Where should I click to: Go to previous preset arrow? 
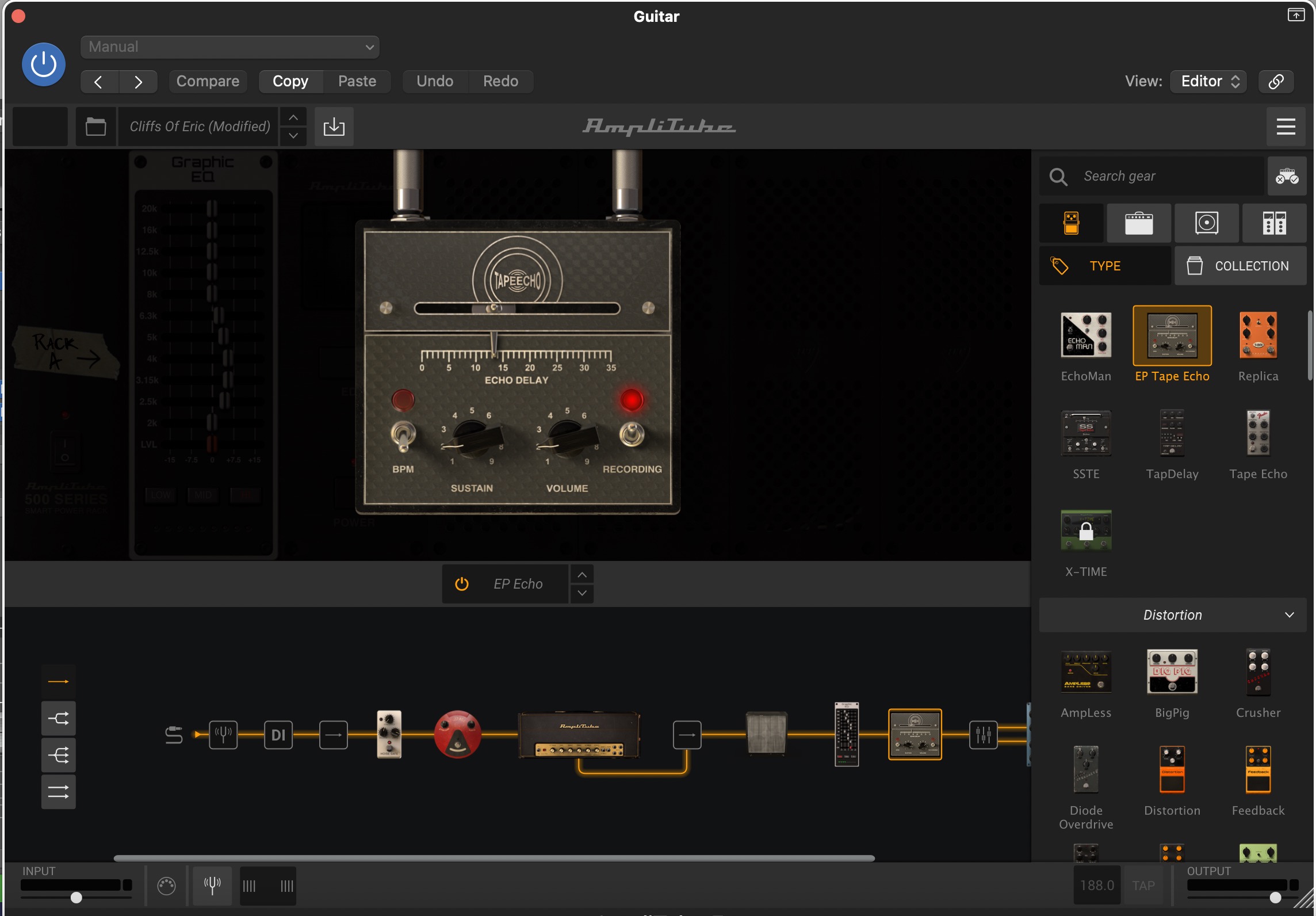[99, 82]
